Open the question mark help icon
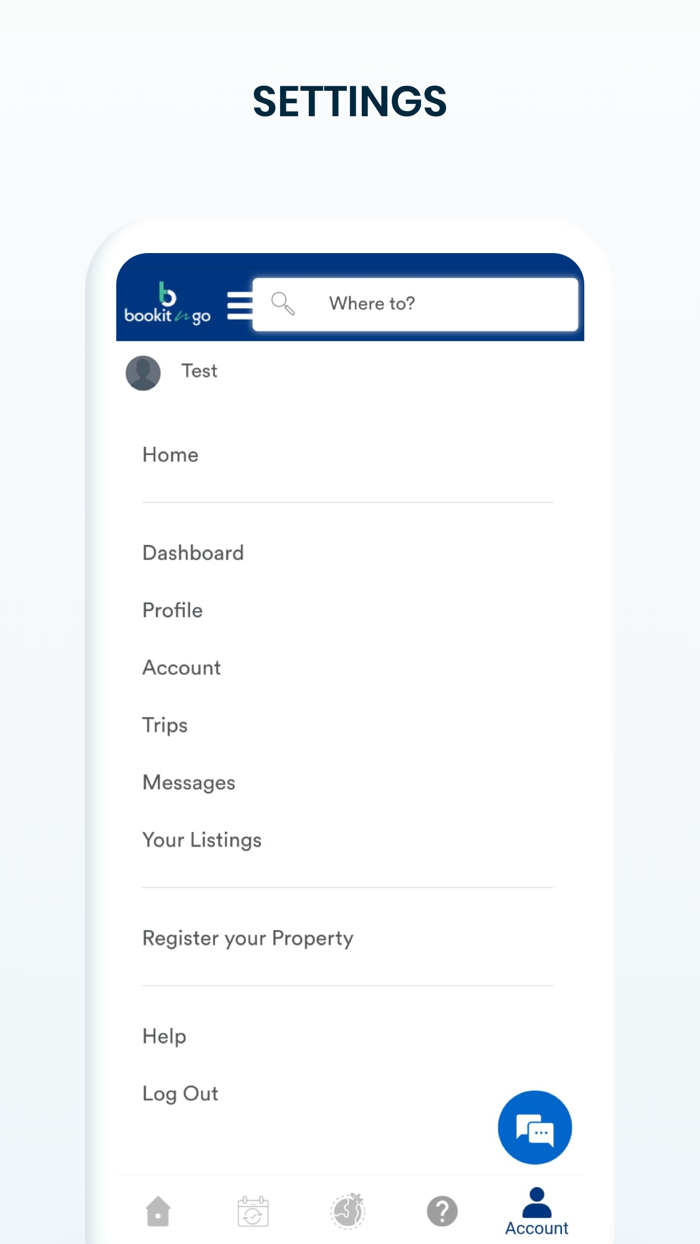This screenshot has width=700, height=1244. (442, 1212)
